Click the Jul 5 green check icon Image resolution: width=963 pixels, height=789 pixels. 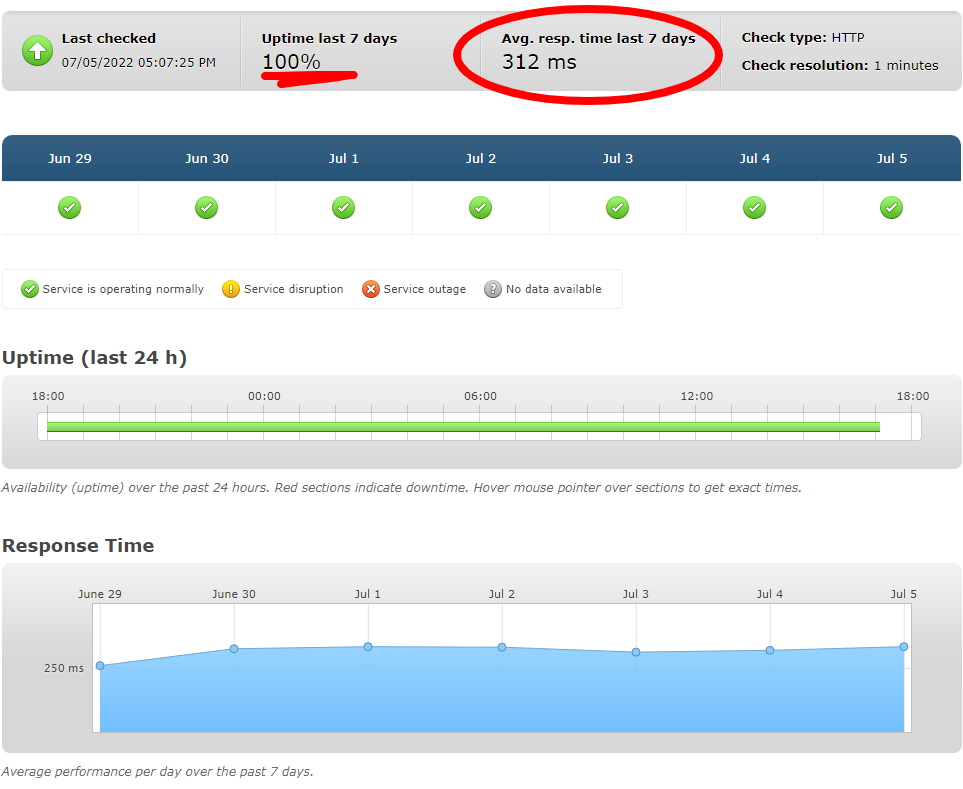pyautogui.click(x=891, y=208)
